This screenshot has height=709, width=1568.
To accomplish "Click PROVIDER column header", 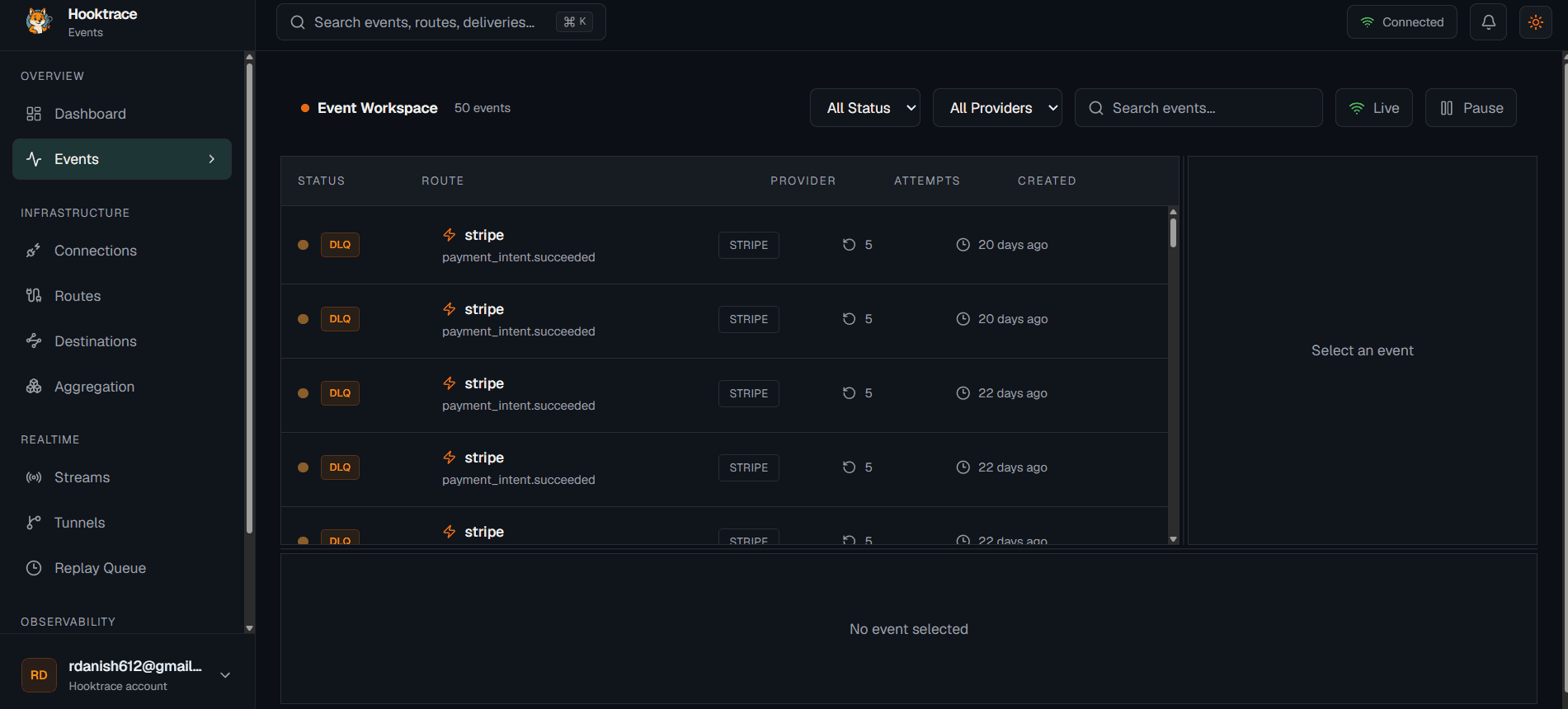I will point(803,181).
